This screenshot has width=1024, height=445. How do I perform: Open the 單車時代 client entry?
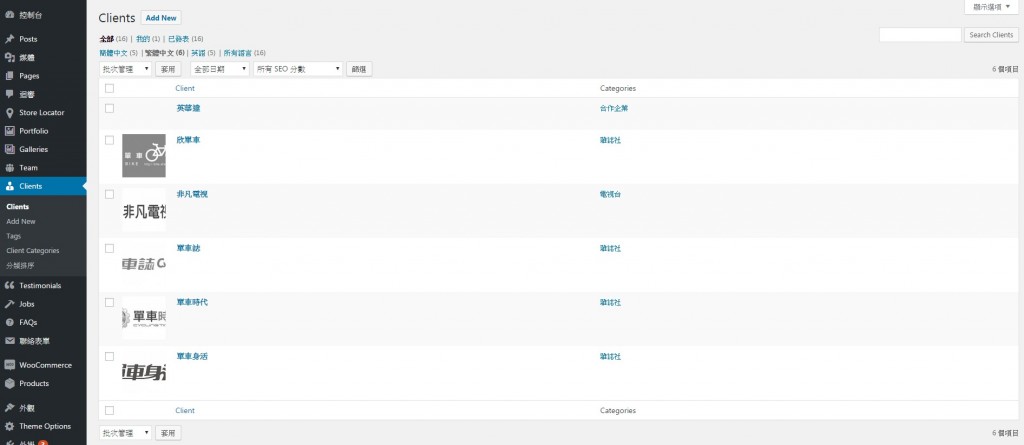(192, 303)
